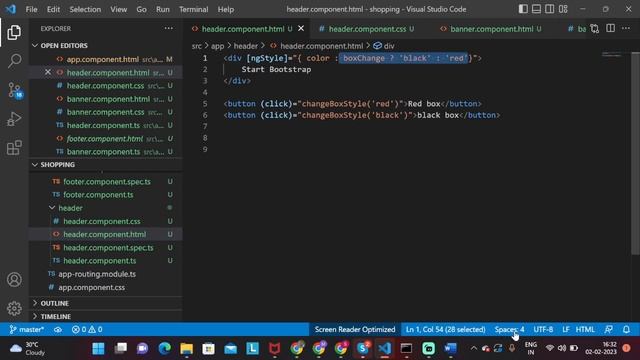Screen dimensions: 640x360
Task: Click Ln 1, Col 54 cursor position
Action: [x=445, y=329]
